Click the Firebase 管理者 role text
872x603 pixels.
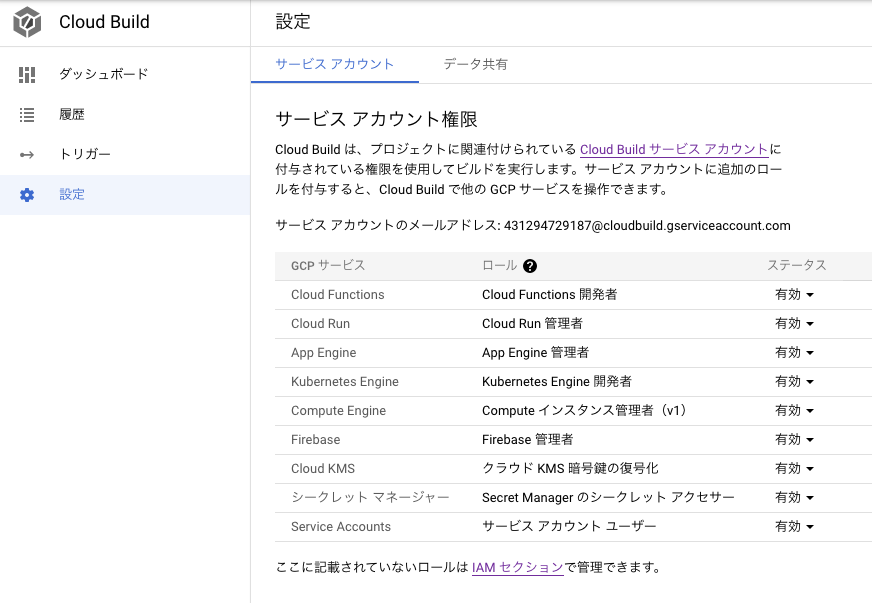(527, 439)
